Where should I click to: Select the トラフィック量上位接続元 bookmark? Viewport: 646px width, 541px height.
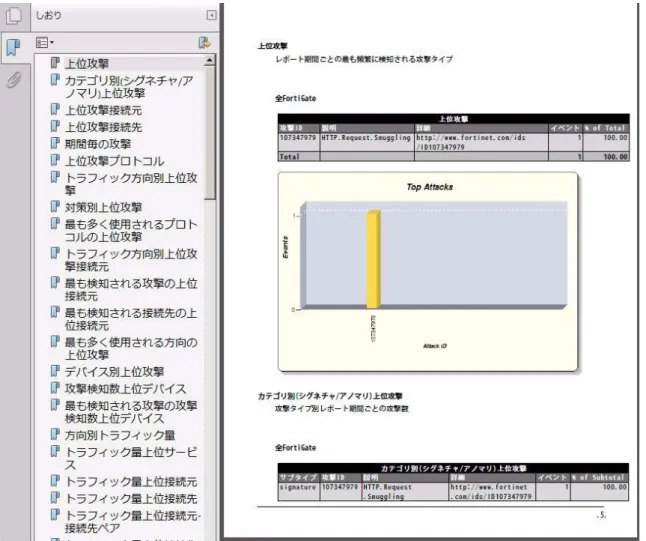click(x=131, y=482)
